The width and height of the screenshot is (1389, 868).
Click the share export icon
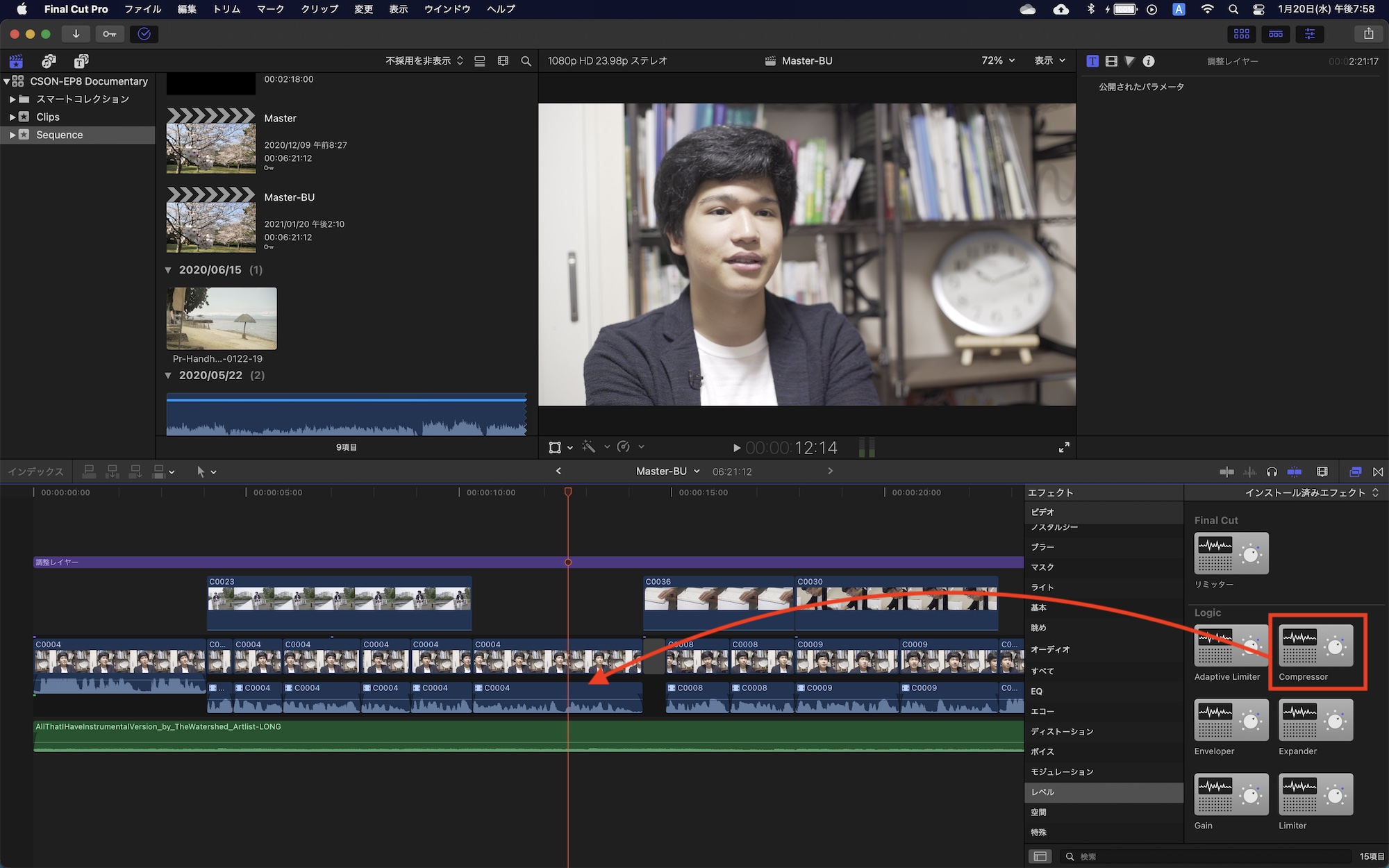click(x=1367, y=33)
